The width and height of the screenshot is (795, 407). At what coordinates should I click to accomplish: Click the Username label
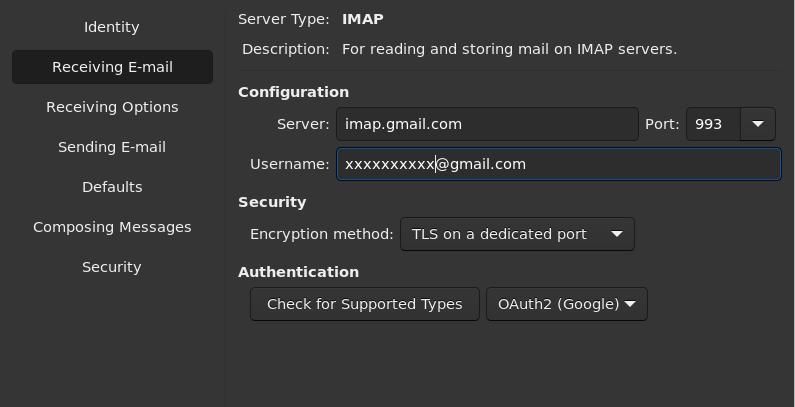(x=289, y=164)
